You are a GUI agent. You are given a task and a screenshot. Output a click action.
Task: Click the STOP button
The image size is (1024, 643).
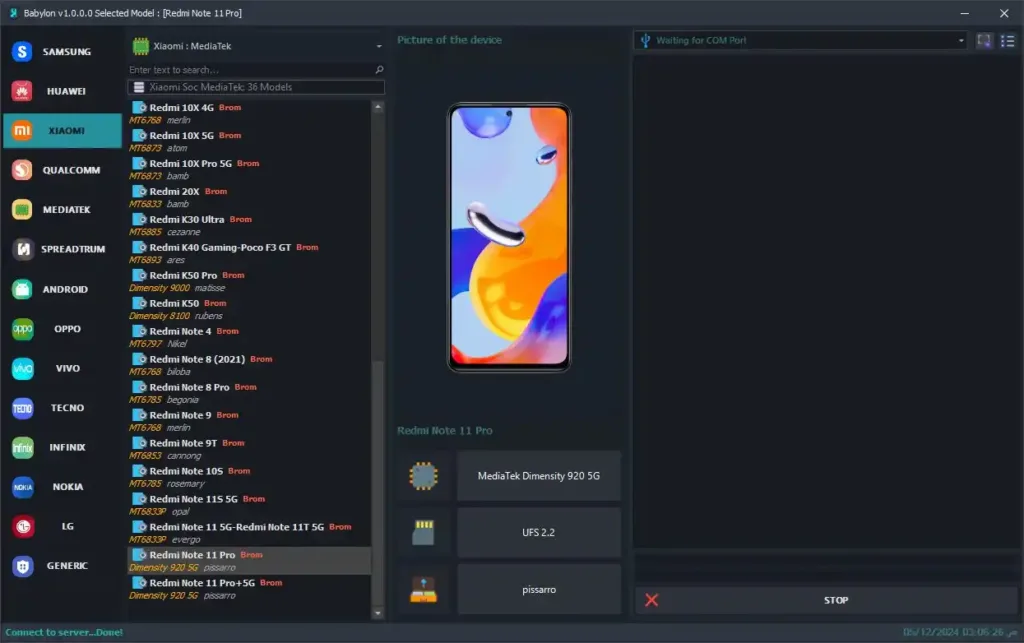click(x=826, y=600)
